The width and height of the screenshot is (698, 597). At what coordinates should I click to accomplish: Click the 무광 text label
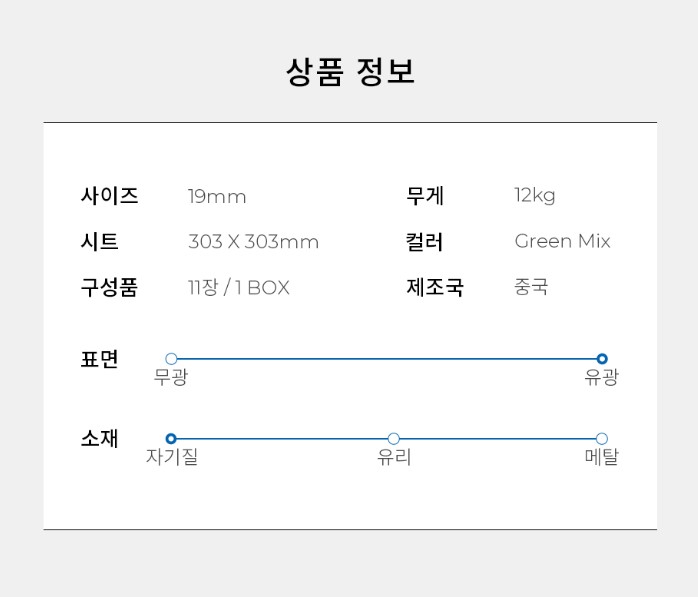coord(171,378)
